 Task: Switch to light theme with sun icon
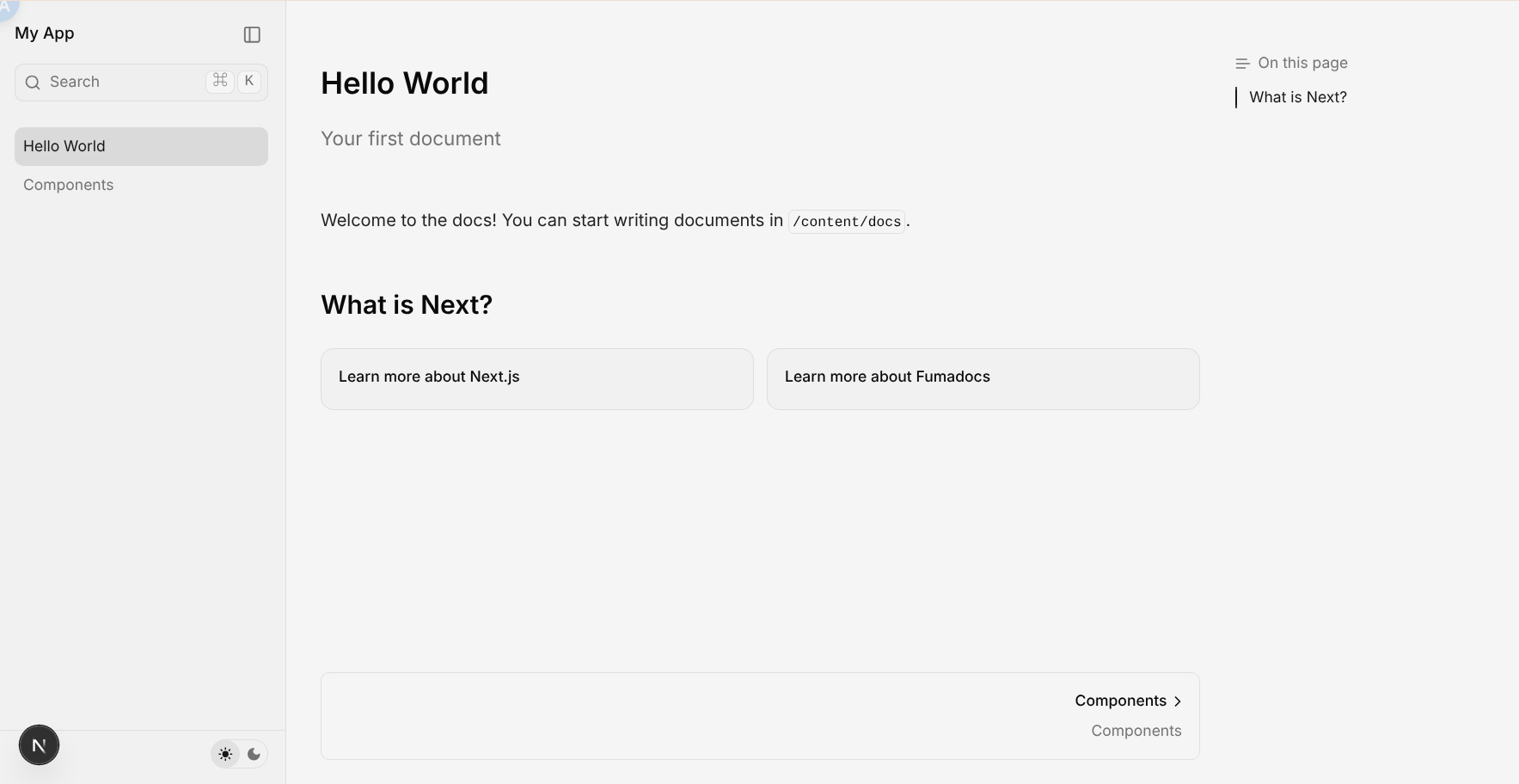coord(225,755)
